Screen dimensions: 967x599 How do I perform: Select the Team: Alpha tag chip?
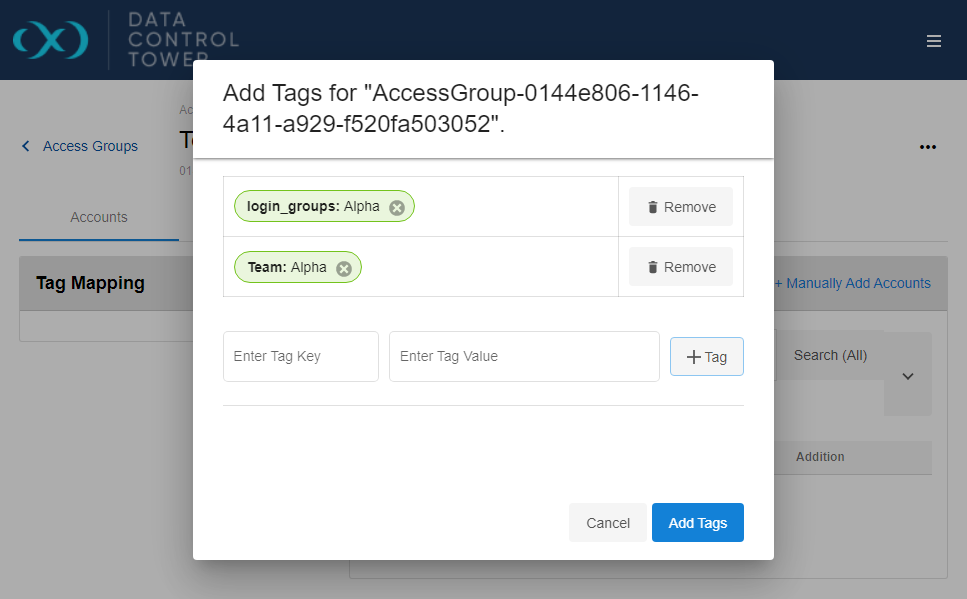click(286, 267)
